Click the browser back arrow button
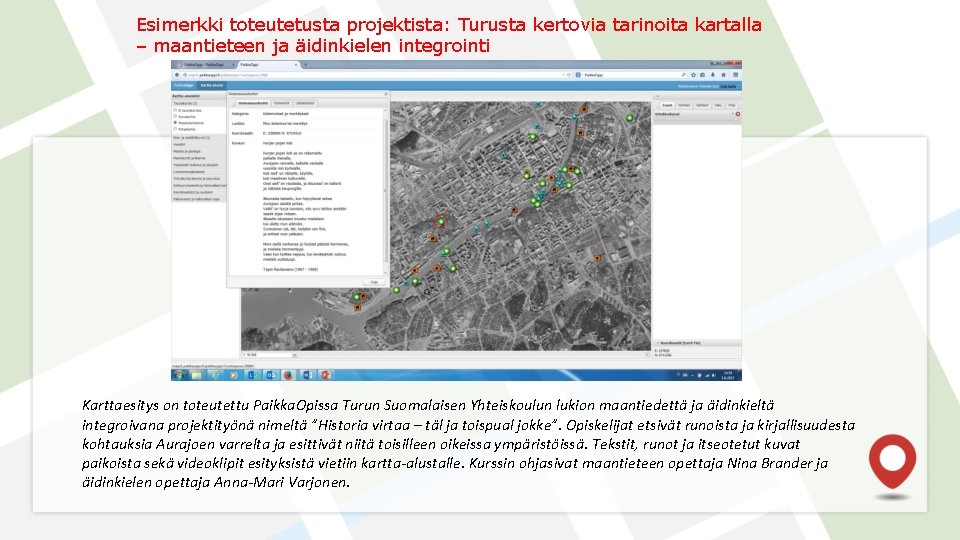 click(177, 75)
